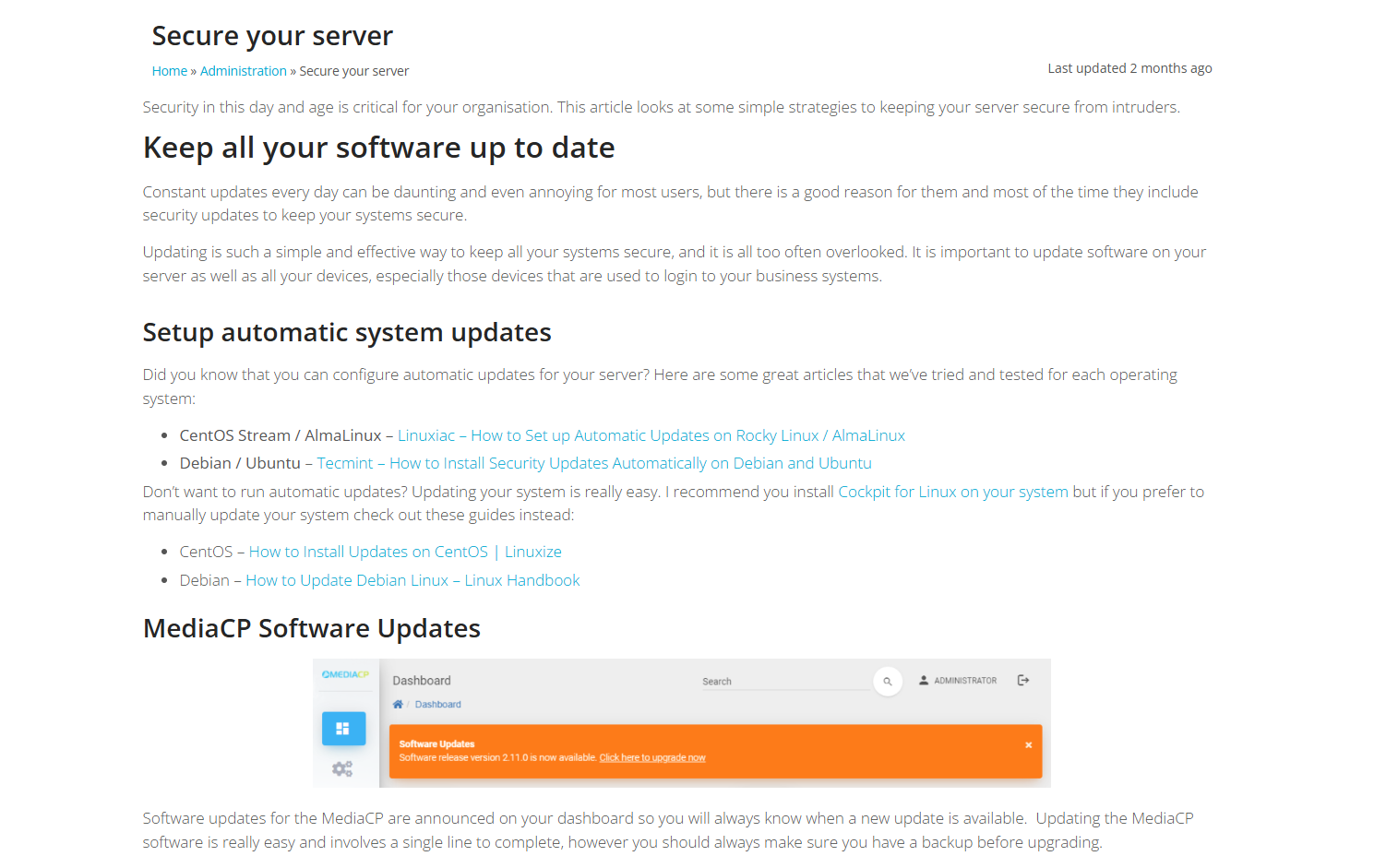Click the 'ADMINISTRATOR' label in the screenshot
The width and height of the screenshot is (1386, 868).
tap(965, 681)
